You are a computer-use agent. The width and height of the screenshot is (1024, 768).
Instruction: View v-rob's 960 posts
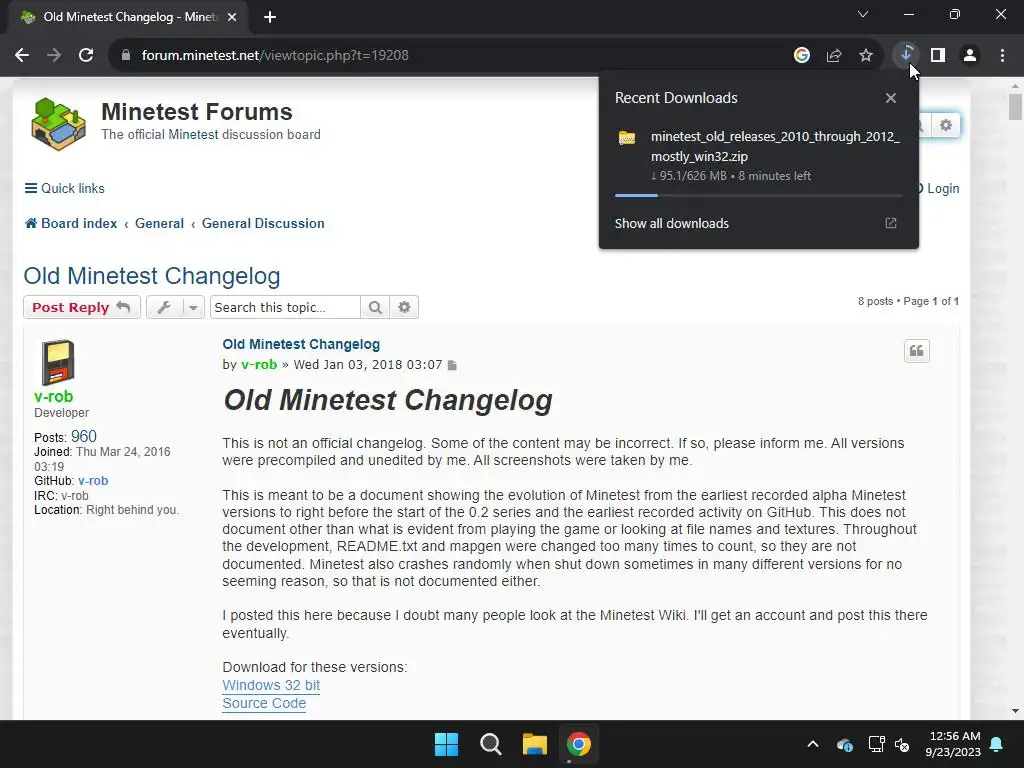(84, 436)
